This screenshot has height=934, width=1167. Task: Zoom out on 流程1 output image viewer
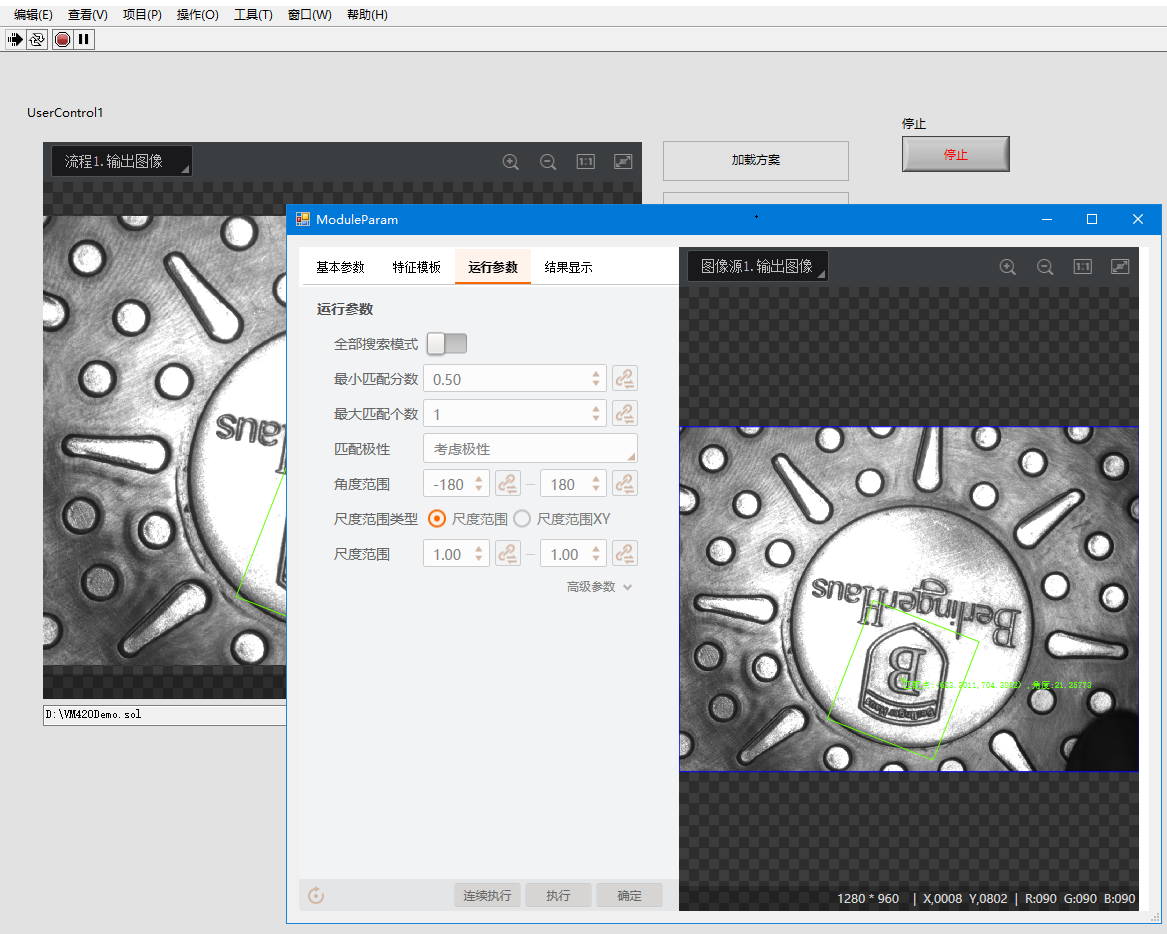click(548, 161)
